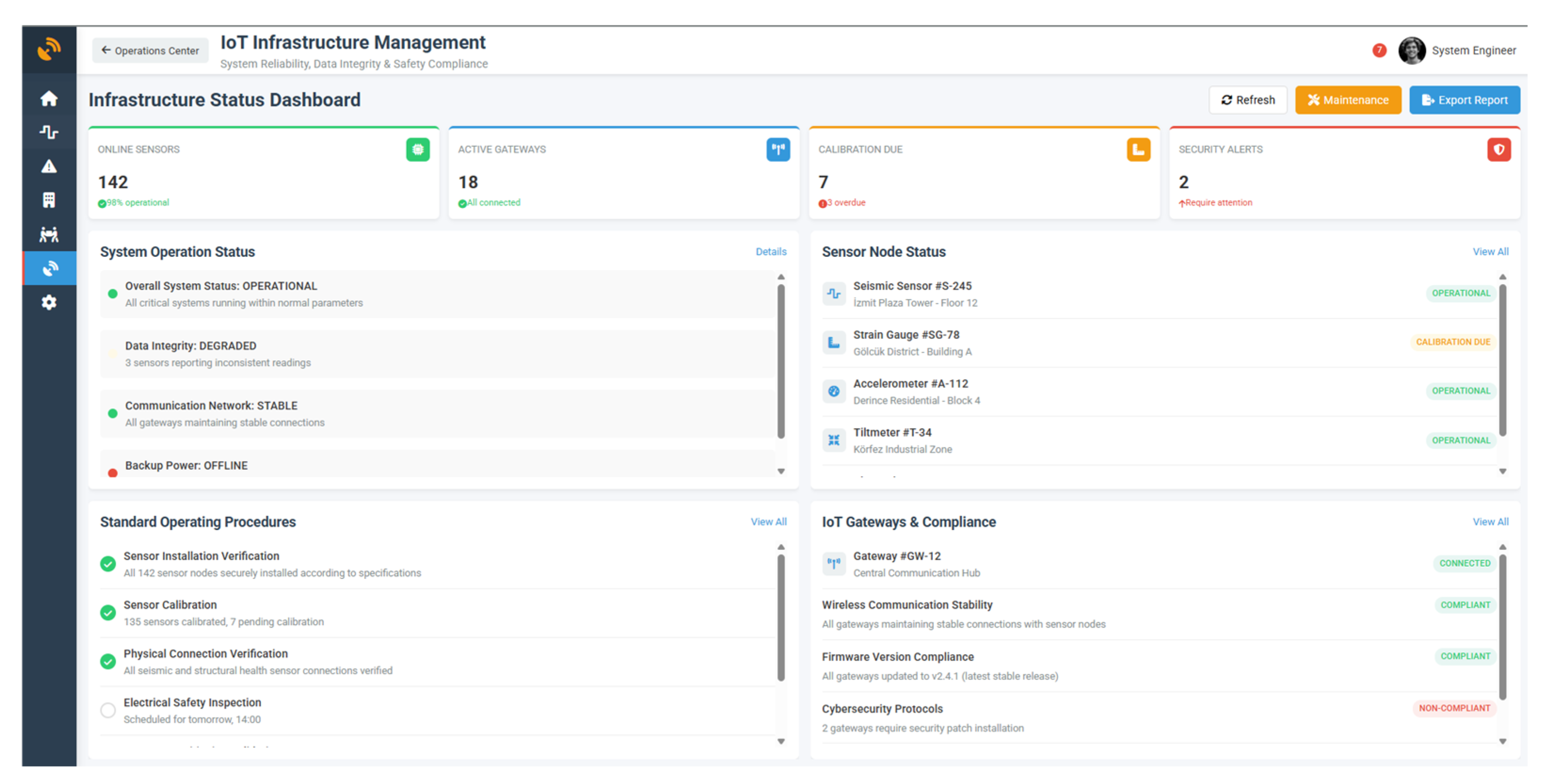Click the IoT Gateways panel scrollbar
Viewport: 1546px width, 784px height.
[x=1502, y=627]
